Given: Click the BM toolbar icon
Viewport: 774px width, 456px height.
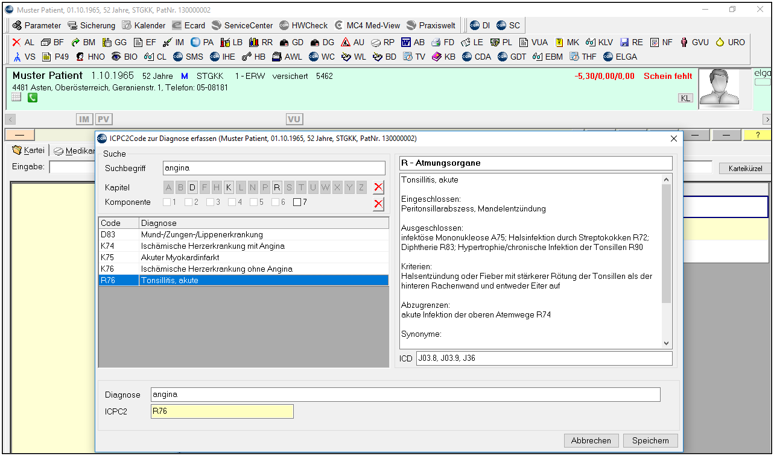Looking at the screenshot, I should coord(83,42).
